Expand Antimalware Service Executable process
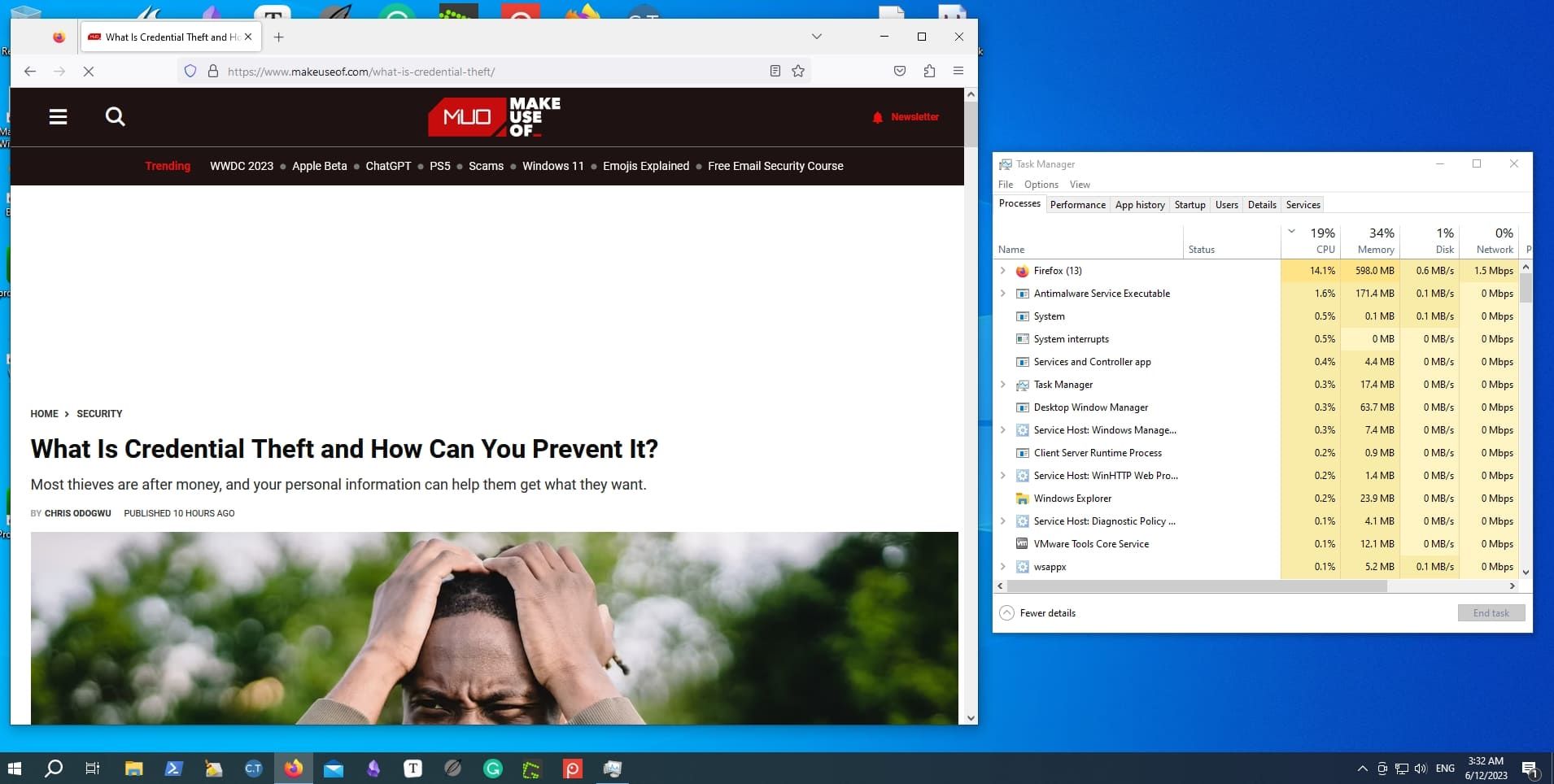 tap(1002, 294)
